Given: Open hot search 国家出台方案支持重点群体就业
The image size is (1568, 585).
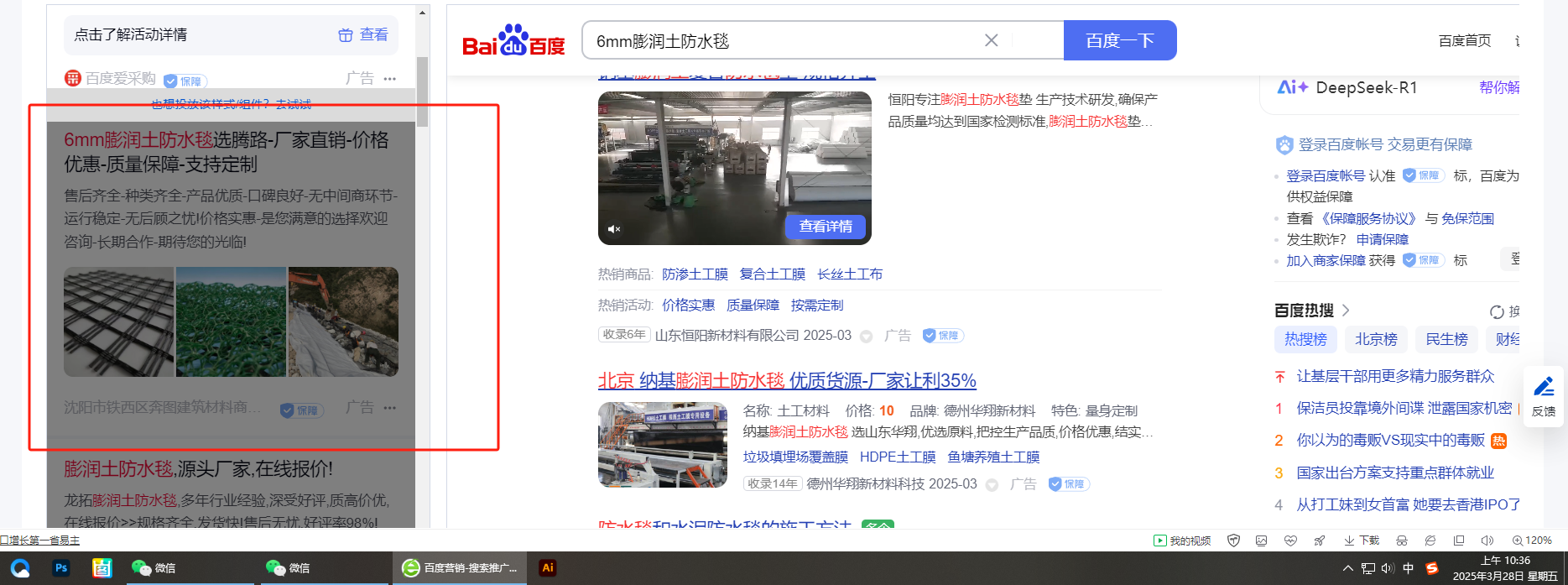Looking at the screenshot, I should coord(1395,473).
